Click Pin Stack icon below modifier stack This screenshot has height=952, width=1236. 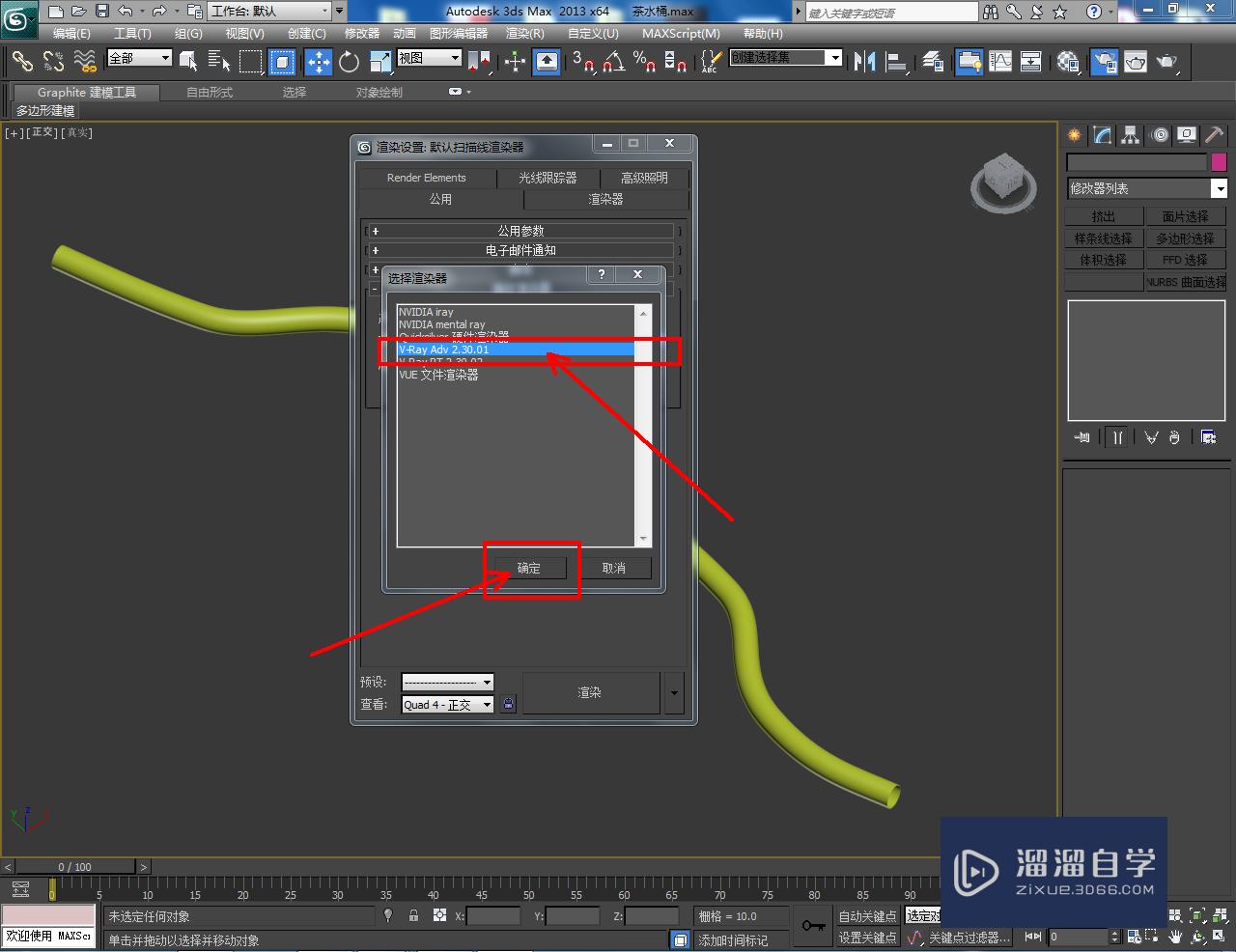[1081, 437]
